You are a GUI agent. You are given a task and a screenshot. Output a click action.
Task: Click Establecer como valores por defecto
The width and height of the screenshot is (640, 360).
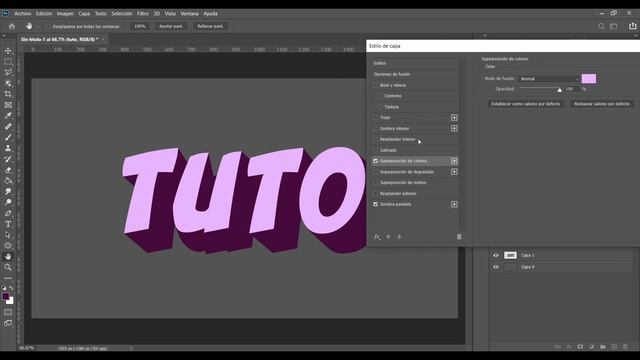click(x=526, y=104)
